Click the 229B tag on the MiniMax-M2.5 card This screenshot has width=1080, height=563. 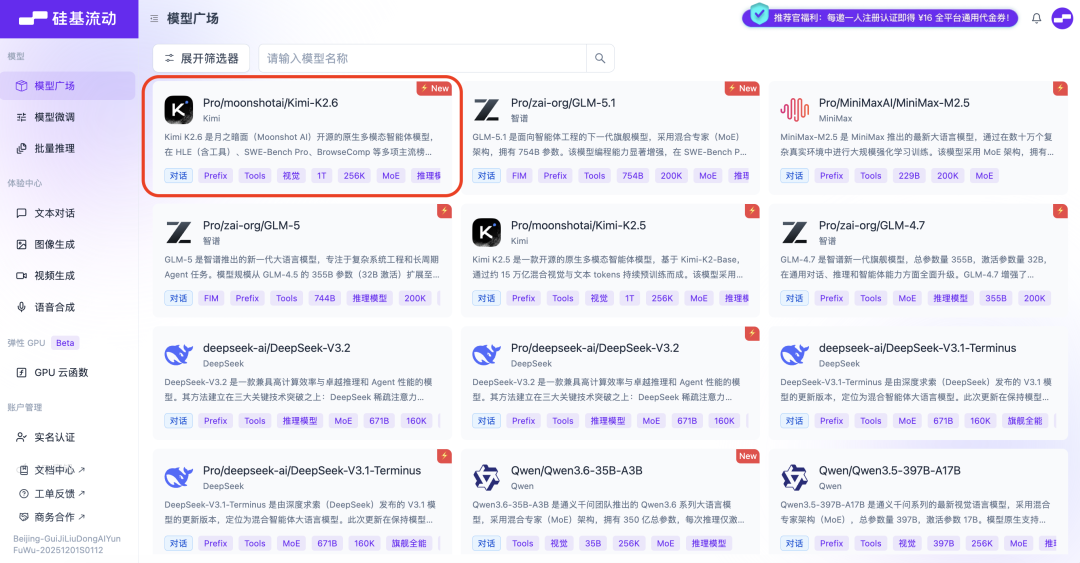909,176
